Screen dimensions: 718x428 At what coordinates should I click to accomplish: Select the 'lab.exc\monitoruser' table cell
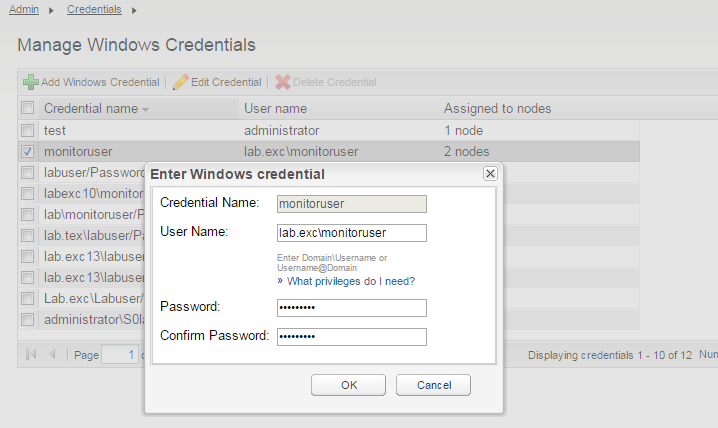pyautogui.click(x=301, y=152)
